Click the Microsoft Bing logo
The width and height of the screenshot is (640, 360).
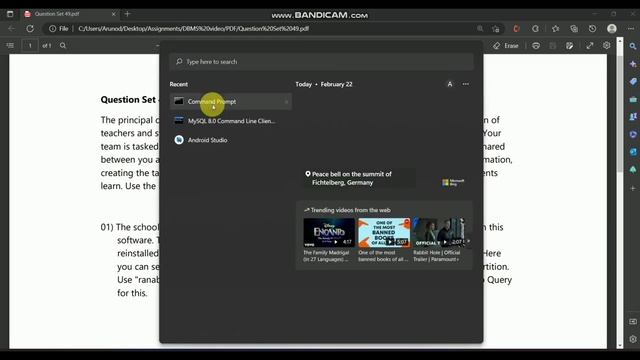click(453, 182)
